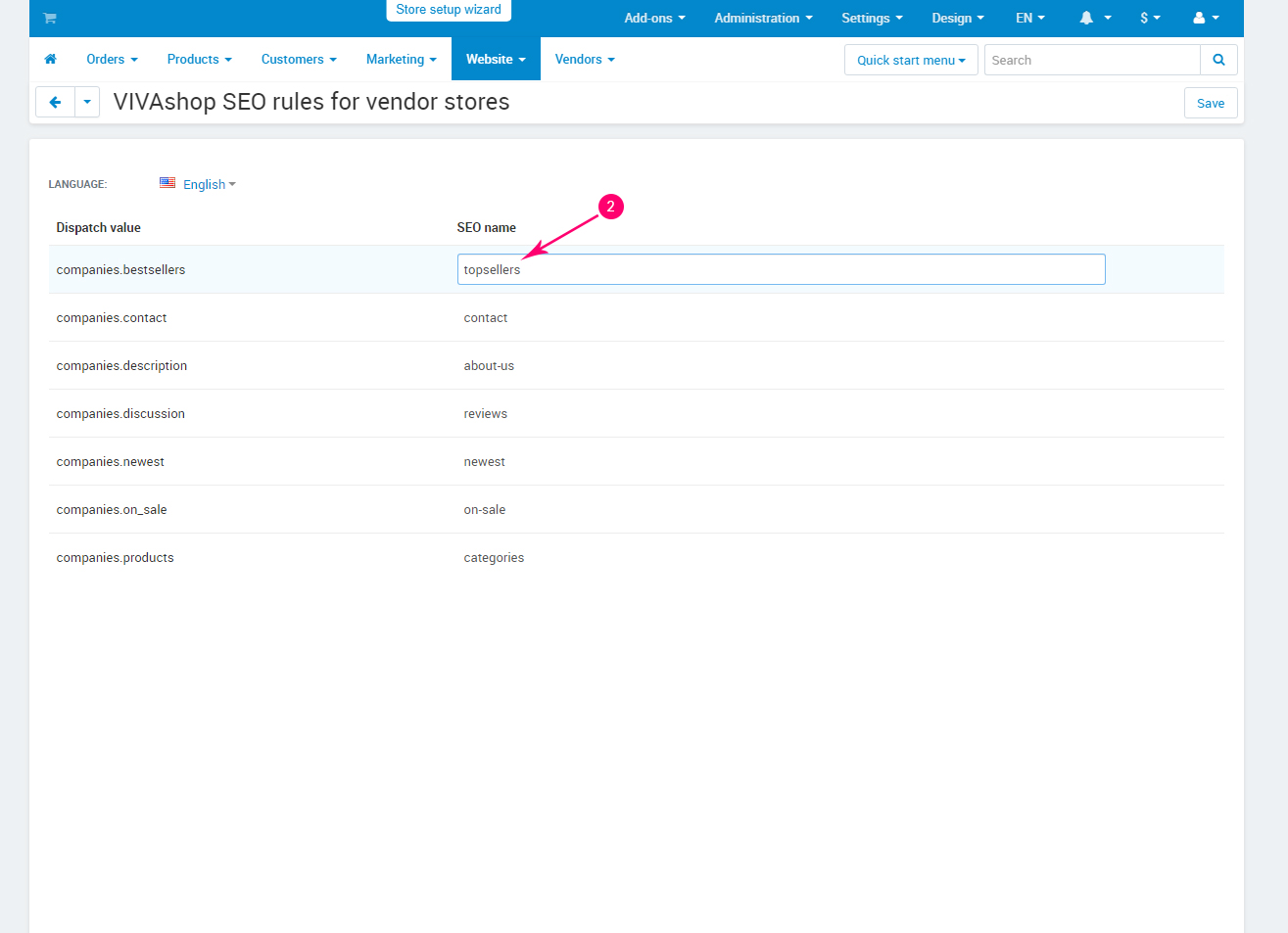Viewport: 1288px width, 933px height.
Task: Click the Store setup wizard button
Action: [449, 10]
